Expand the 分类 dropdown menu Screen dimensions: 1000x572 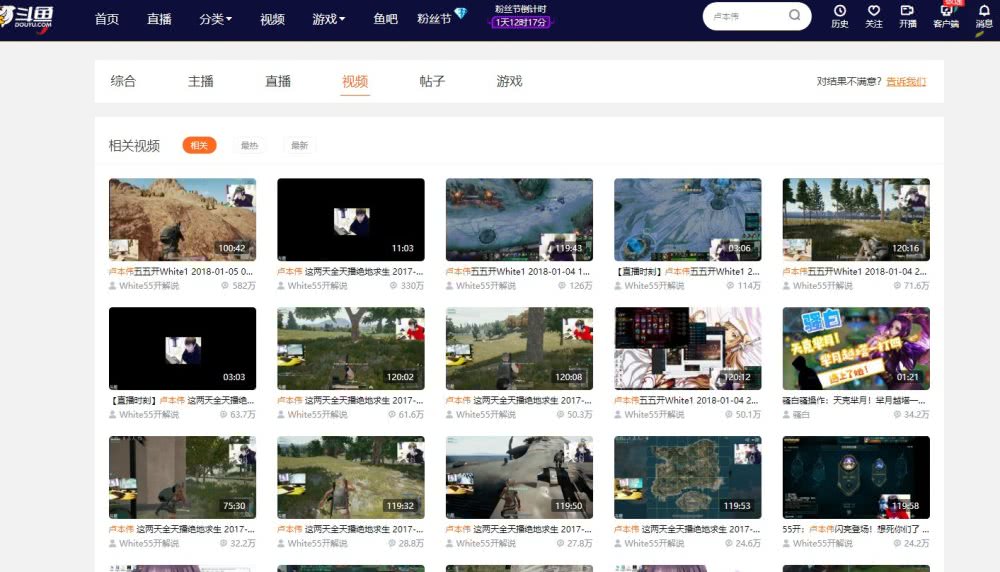click(215, 19)
